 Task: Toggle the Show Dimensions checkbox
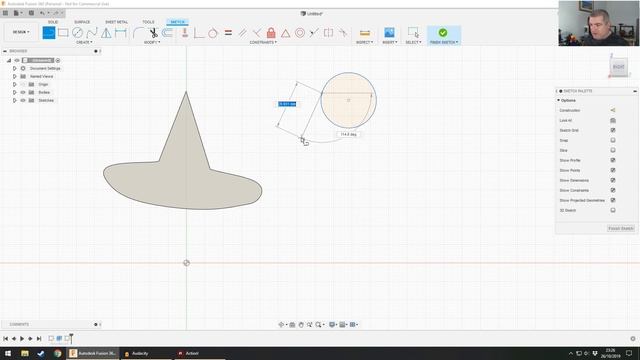(613, 180)
